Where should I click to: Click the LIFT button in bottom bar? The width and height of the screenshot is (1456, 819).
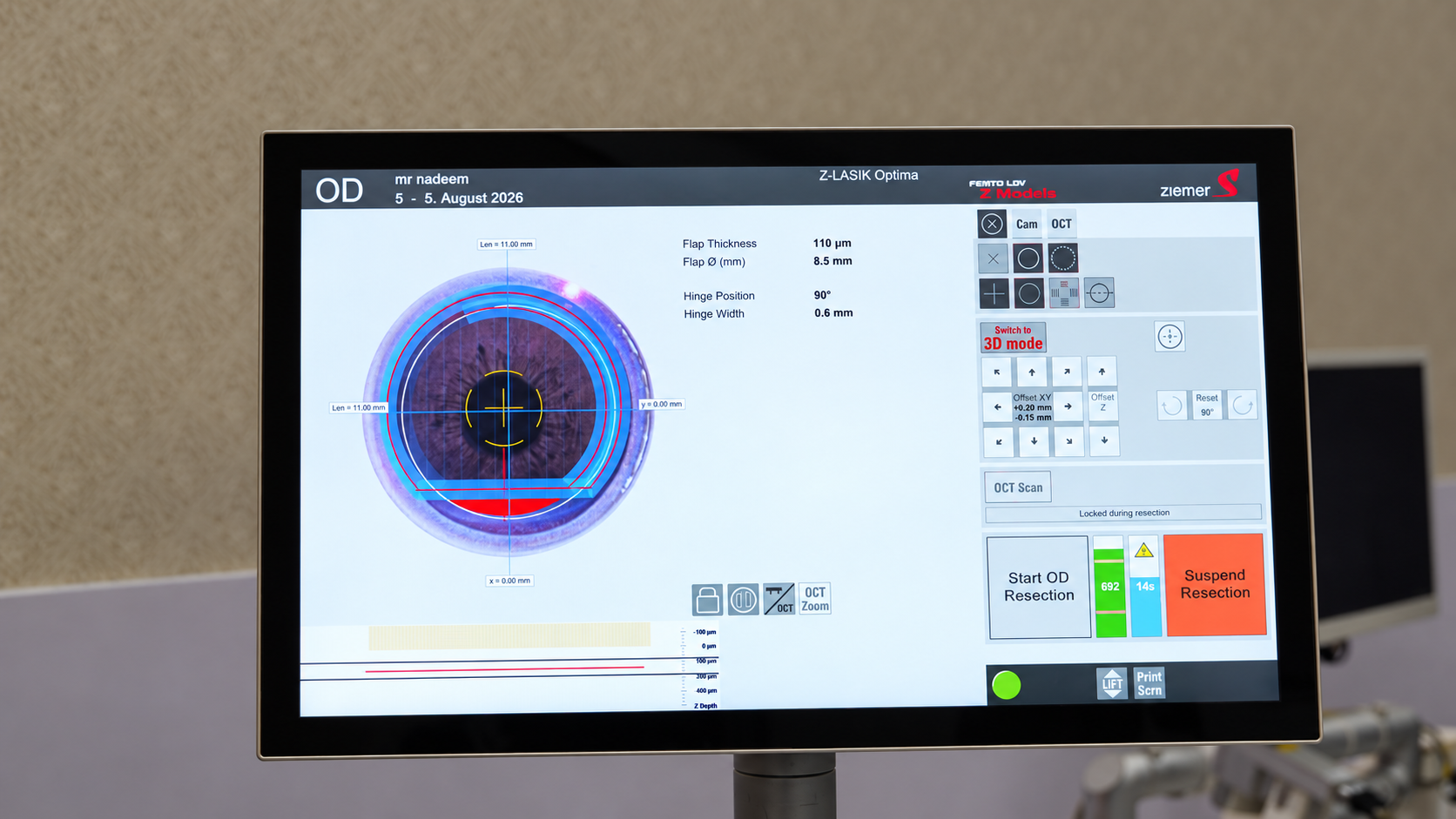click(1112, 684)
